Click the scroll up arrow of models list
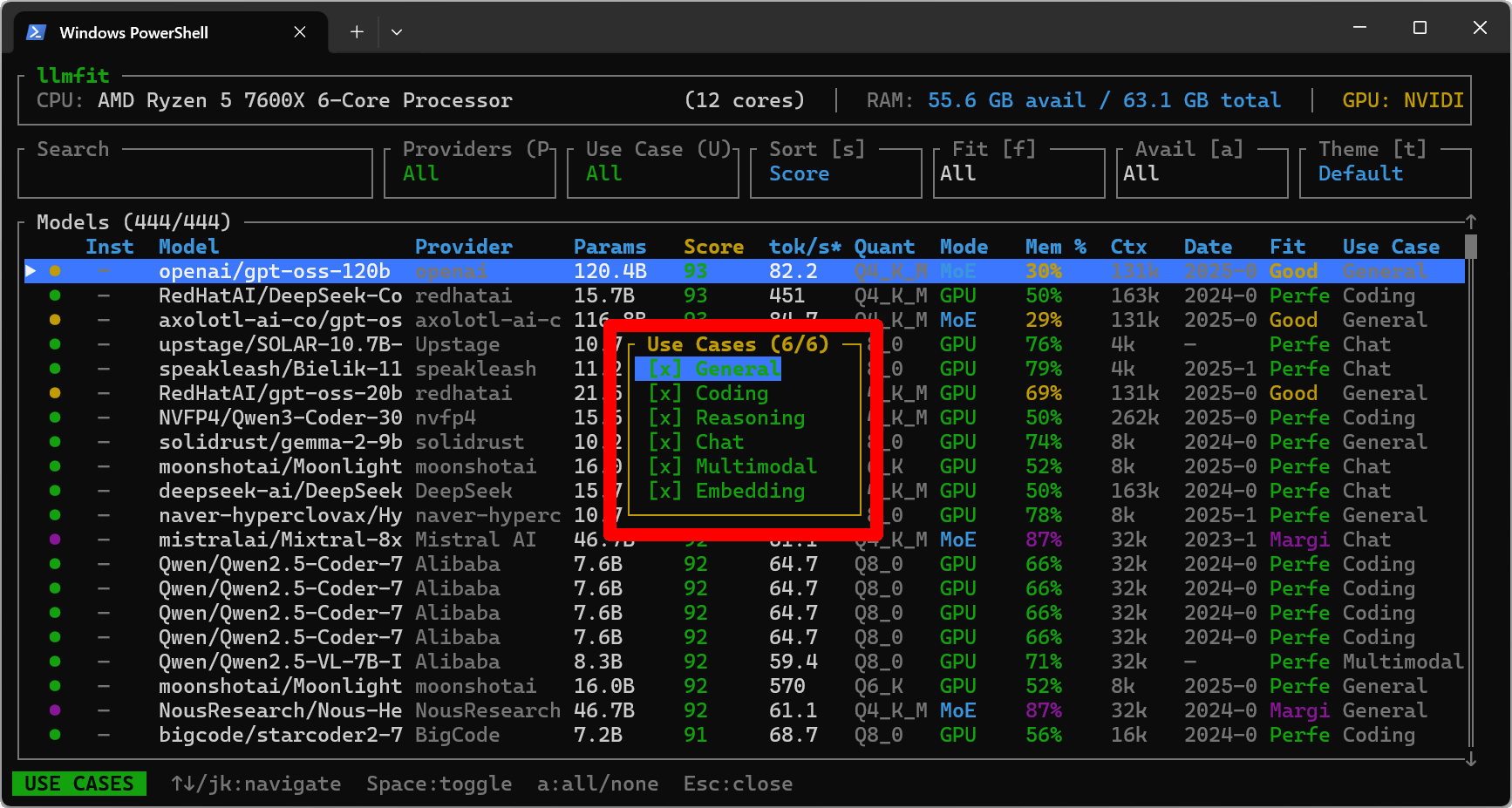The height and width of the screenshot is (808, 1512). point(1470,222)
